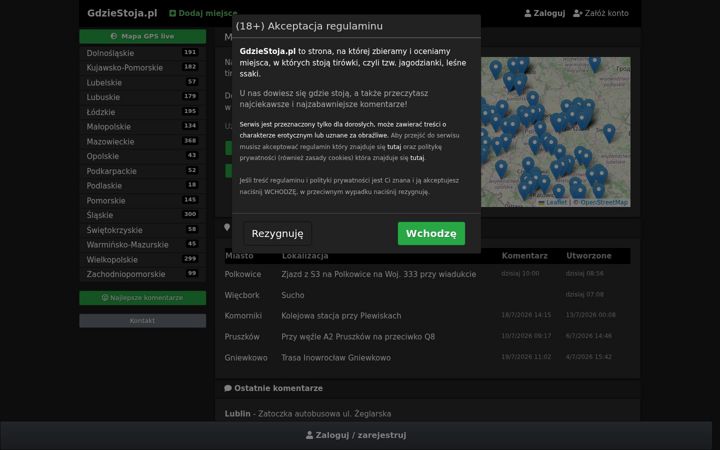Open the Pruszków city entry
The image size is (720, 450).
click(x=242, y=337)
